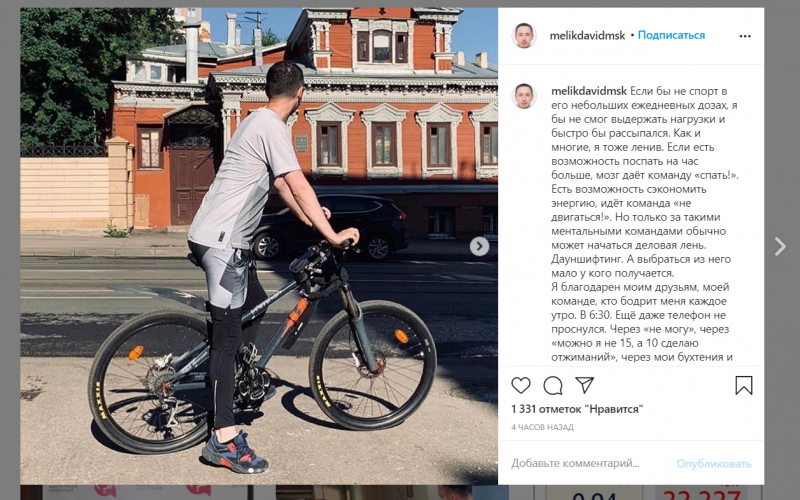Go to next photo in carousel
The image size is (800, 500).
[x=479, y=246]
